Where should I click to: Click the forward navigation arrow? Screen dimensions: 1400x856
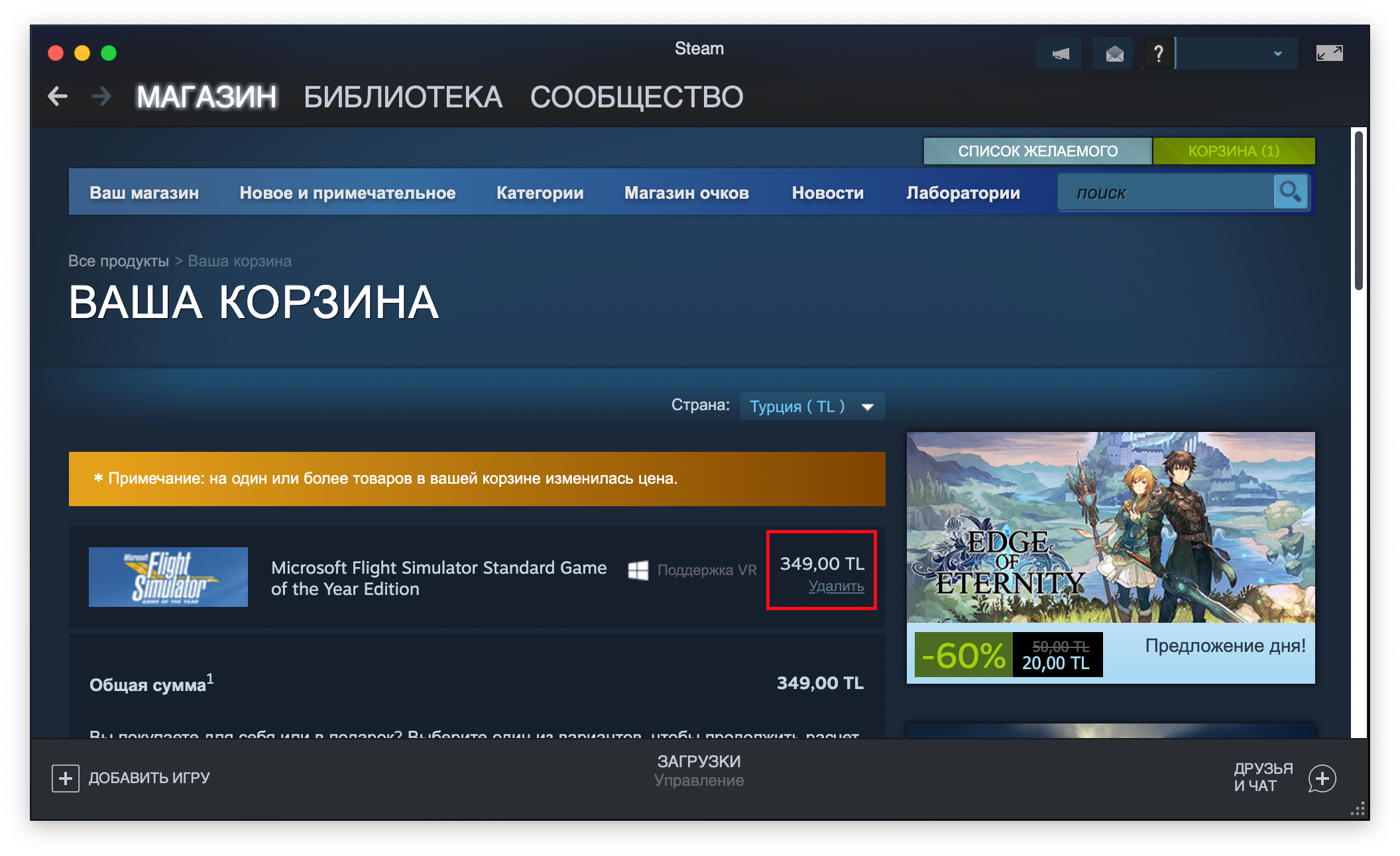(x=101, y=97)
